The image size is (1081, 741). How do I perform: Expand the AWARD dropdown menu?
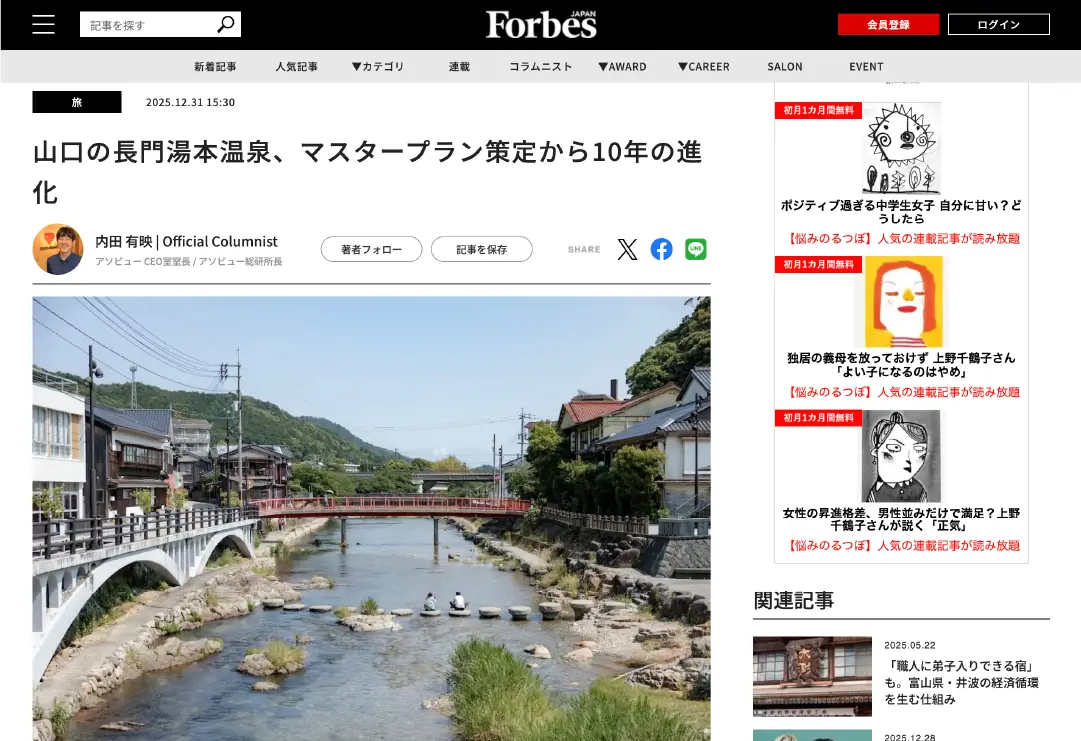pyautogui.click(x=622, y=67)
